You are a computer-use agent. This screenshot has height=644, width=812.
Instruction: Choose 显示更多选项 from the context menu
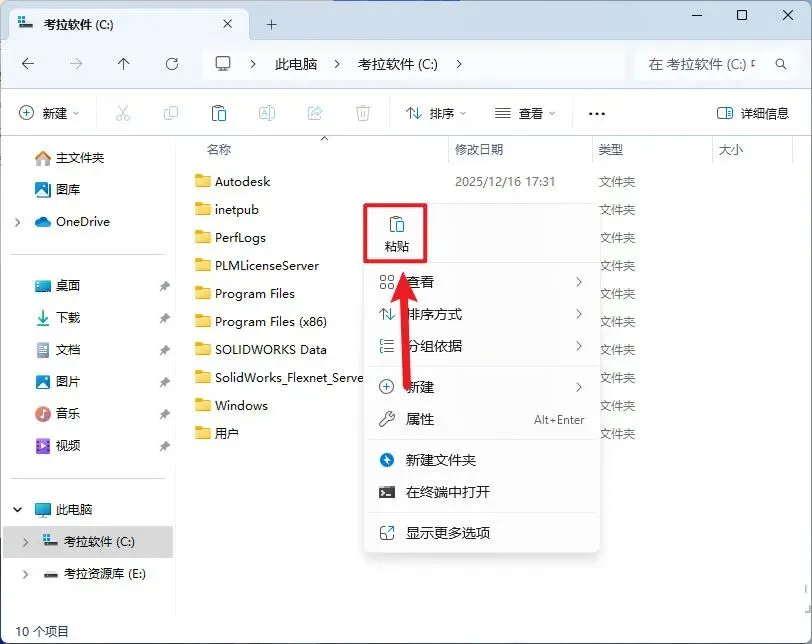tap(482, 533)
